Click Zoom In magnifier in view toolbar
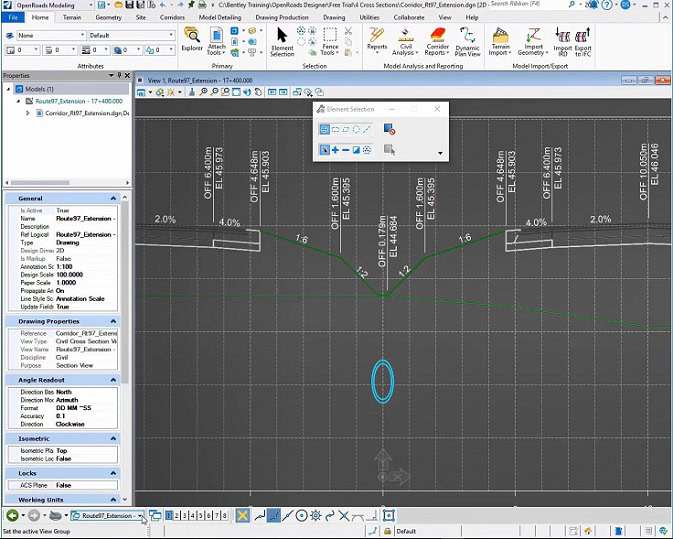The image size is (673, 539). tap(203, 92)
